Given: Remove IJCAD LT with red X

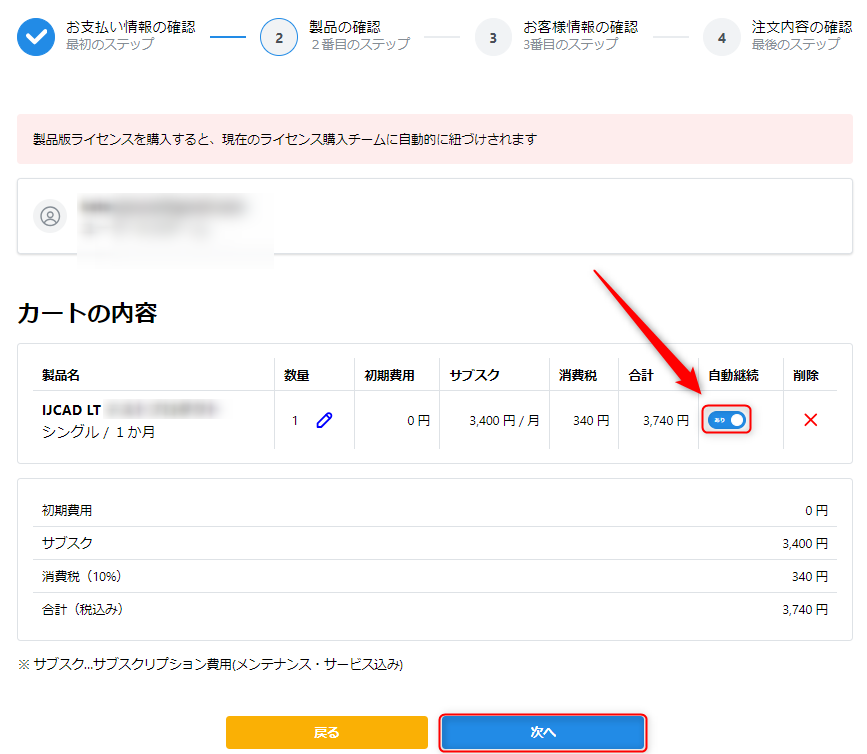Looking at the screenshot, I should point(811,420).
